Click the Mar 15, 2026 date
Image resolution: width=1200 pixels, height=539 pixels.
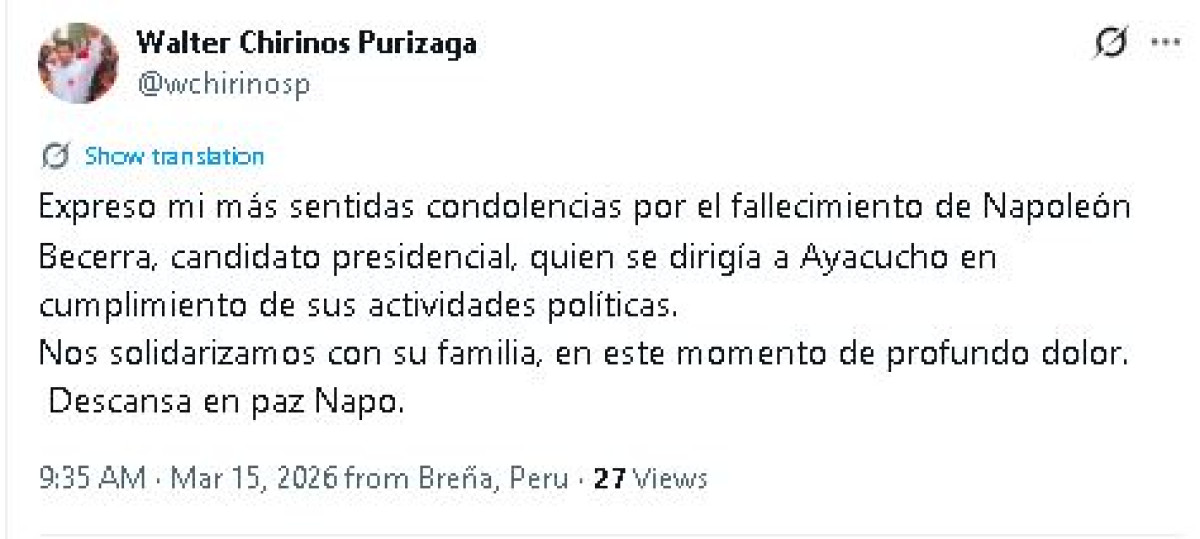[x=254, y=478]
